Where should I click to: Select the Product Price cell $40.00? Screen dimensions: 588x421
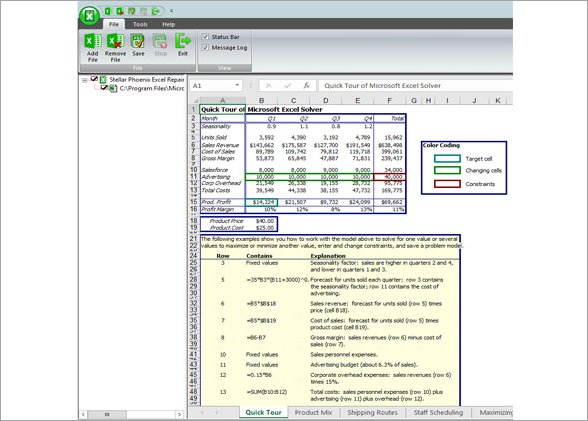261,221
